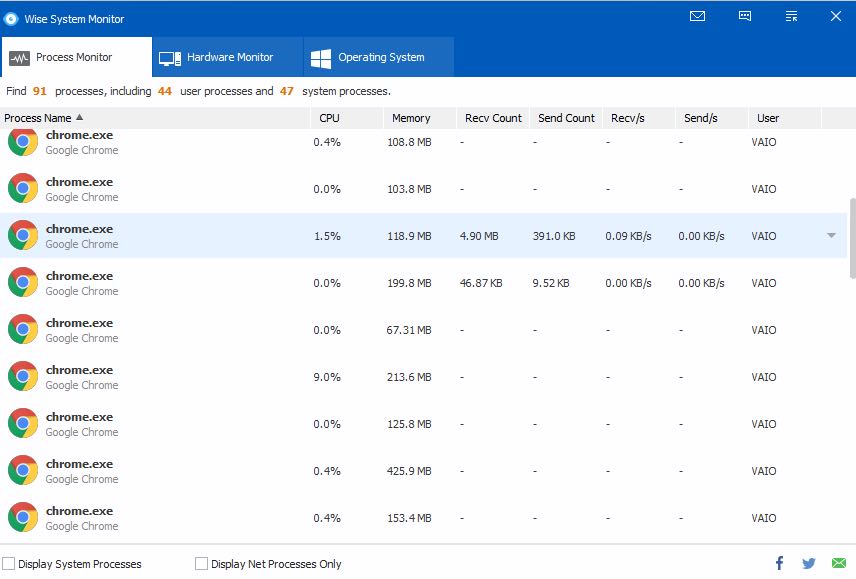Click the 44 user processes count
This screenshot has height=579, width=856.
[164, 91]
